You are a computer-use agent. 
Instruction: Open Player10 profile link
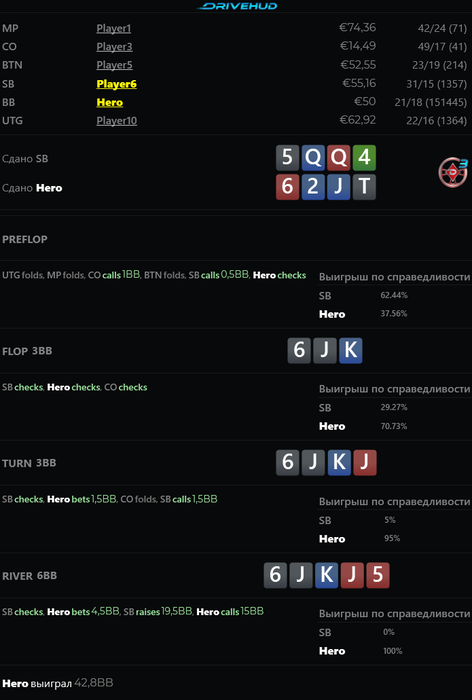pos(117,121)
